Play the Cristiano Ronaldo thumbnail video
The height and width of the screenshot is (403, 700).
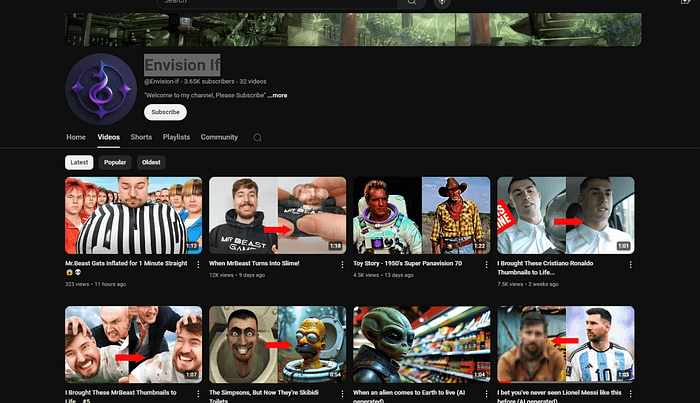[566, 216]
